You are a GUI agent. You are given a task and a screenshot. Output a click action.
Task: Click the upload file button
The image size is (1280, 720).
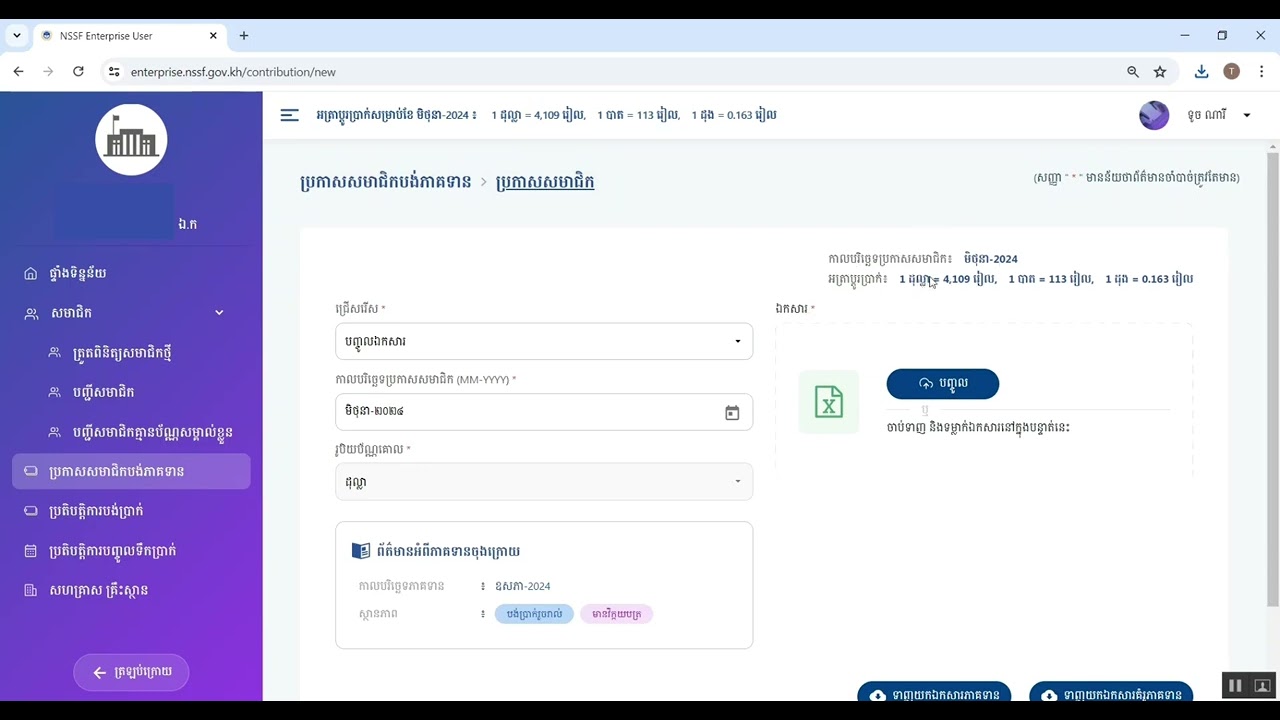942,384
